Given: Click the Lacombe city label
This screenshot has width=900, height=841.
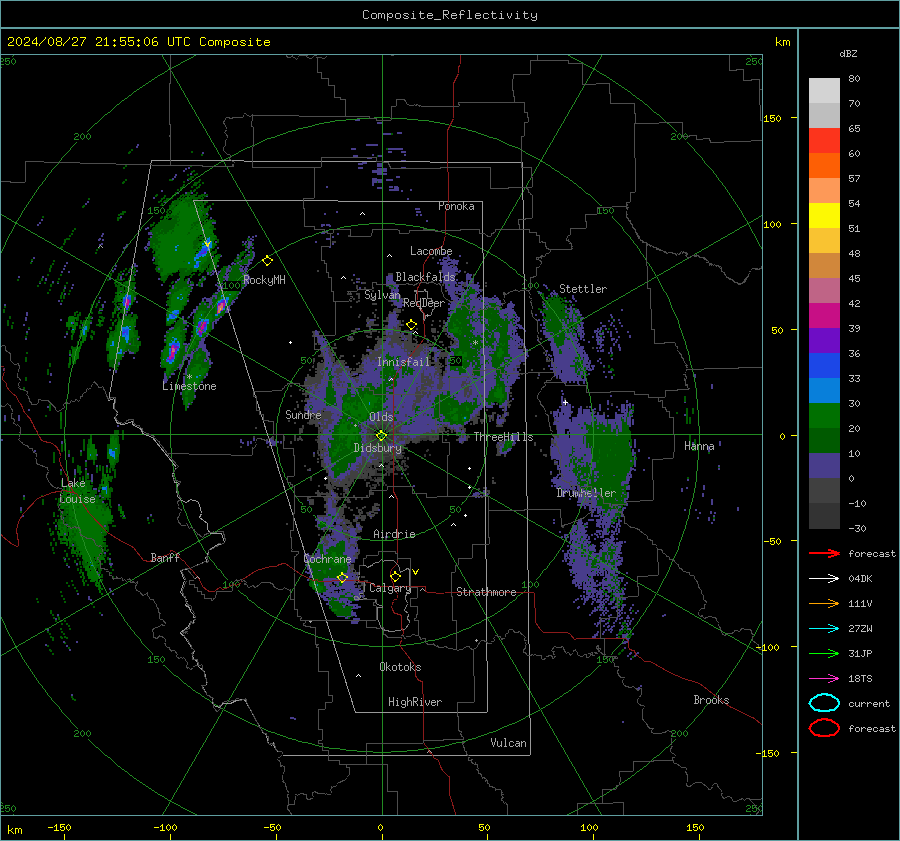Looking at the screenshot, I should pos(431,251).
